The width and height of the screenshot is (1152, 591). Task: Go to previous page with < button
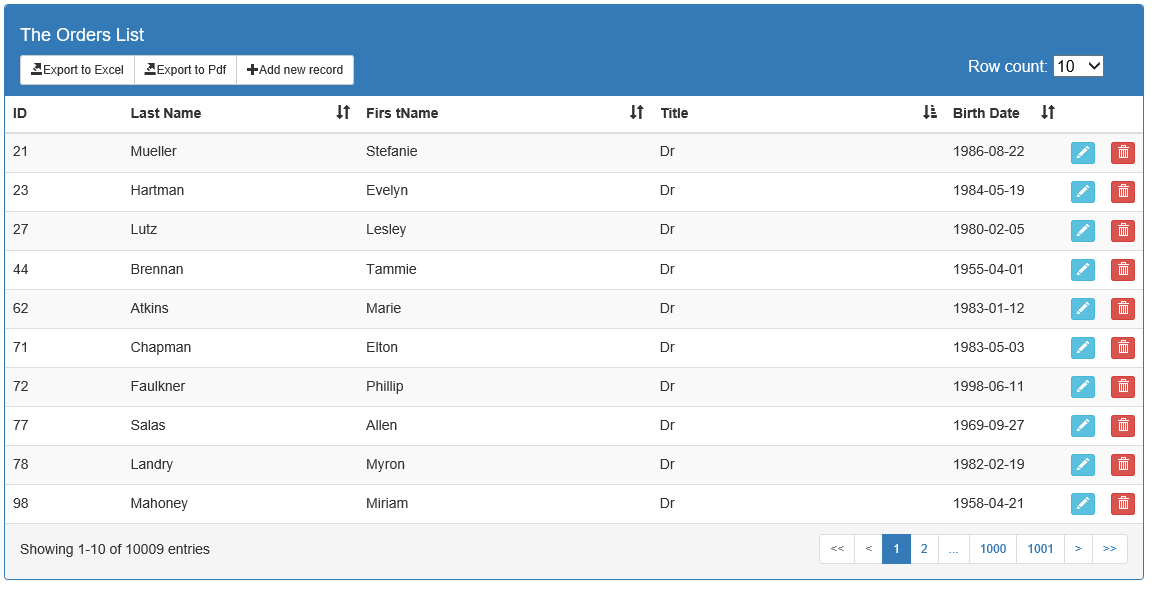click(868, 549)
